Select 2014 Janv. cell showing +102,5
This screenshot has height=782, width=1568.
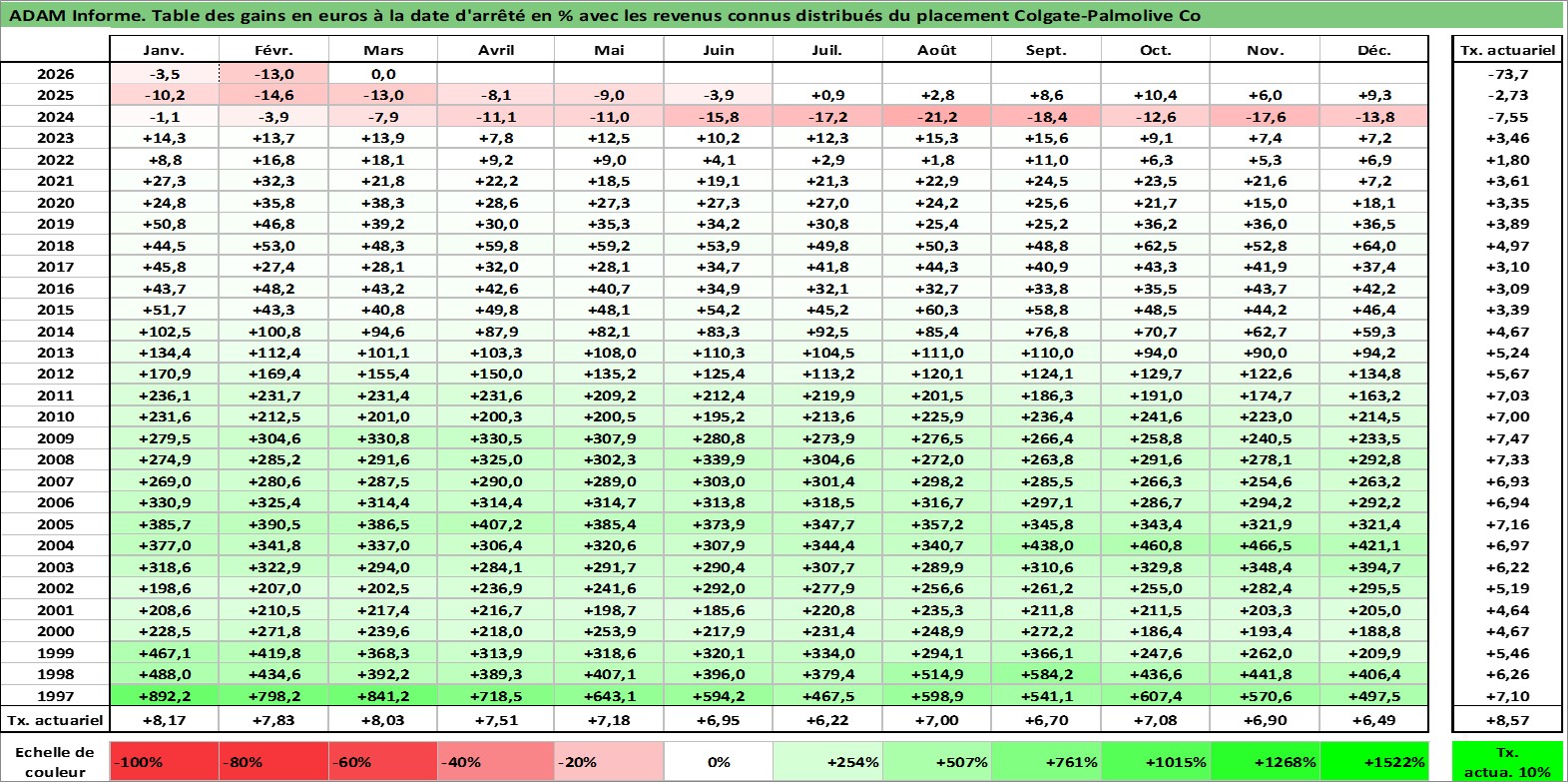tap(165, 332)
